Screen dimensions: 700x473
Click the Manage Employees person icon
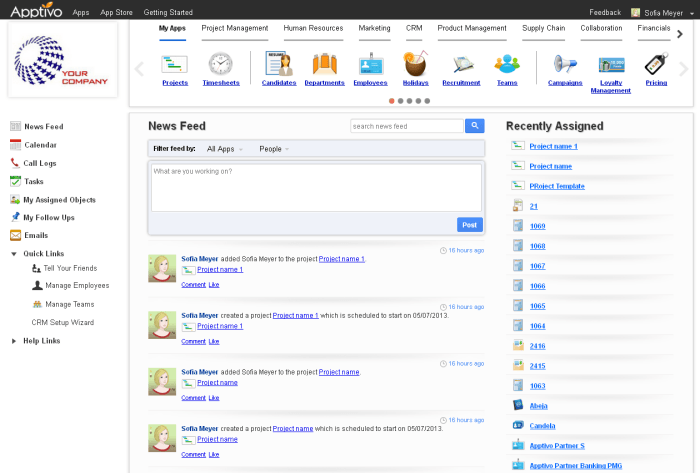[x=37, y=285]
